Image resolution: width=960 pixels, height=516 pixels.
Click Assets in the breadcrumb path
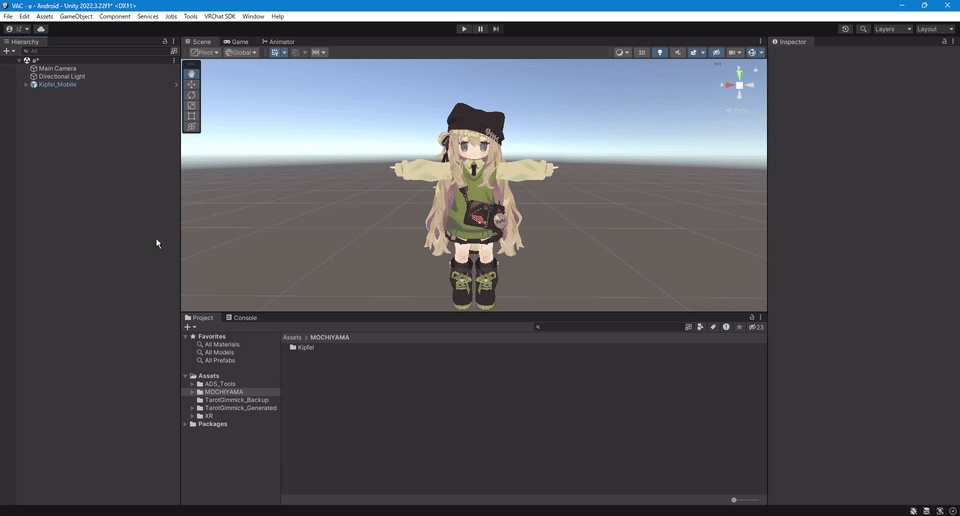pos(292,337)
